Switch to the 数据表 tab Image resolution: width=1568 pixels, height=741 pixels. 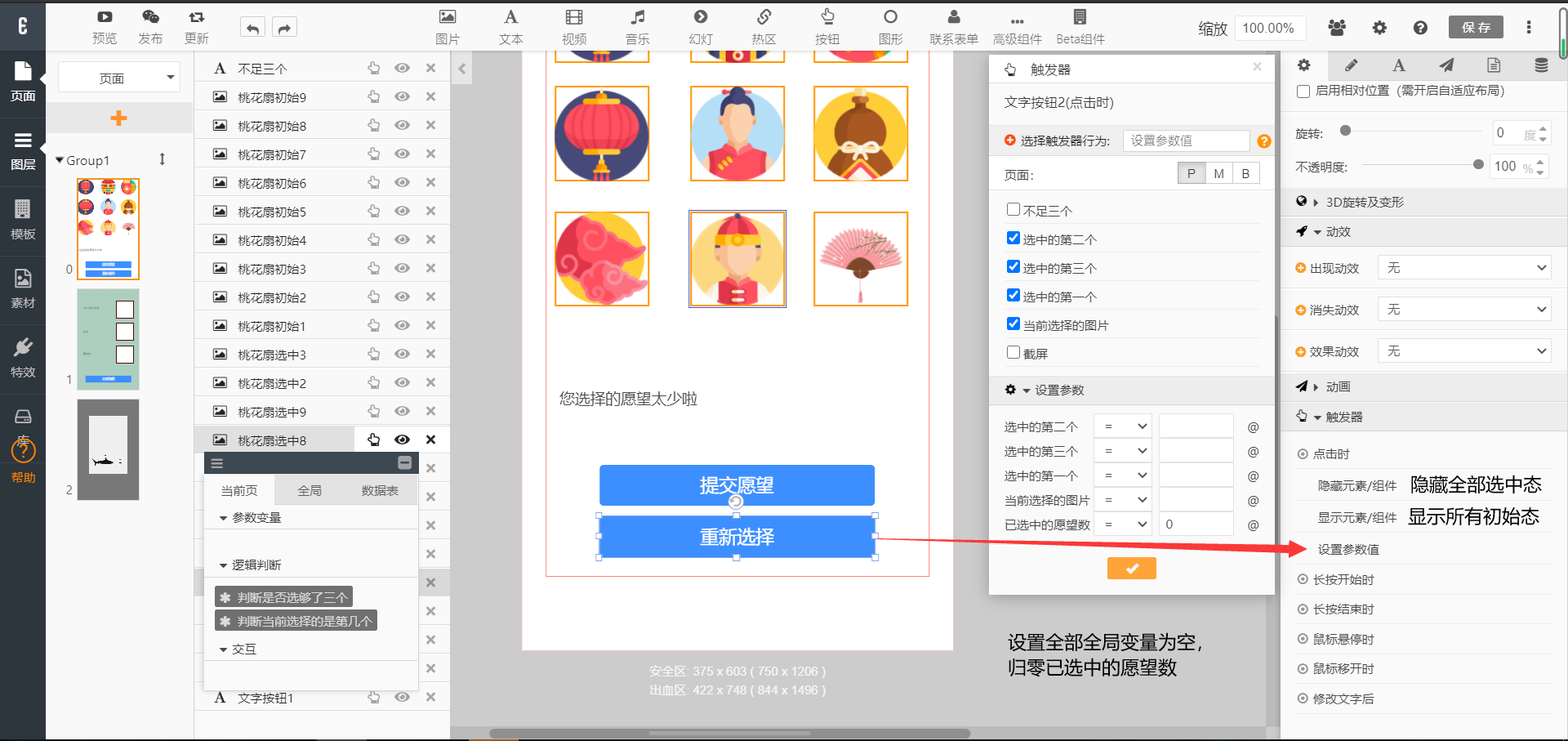tap(380, 490)
